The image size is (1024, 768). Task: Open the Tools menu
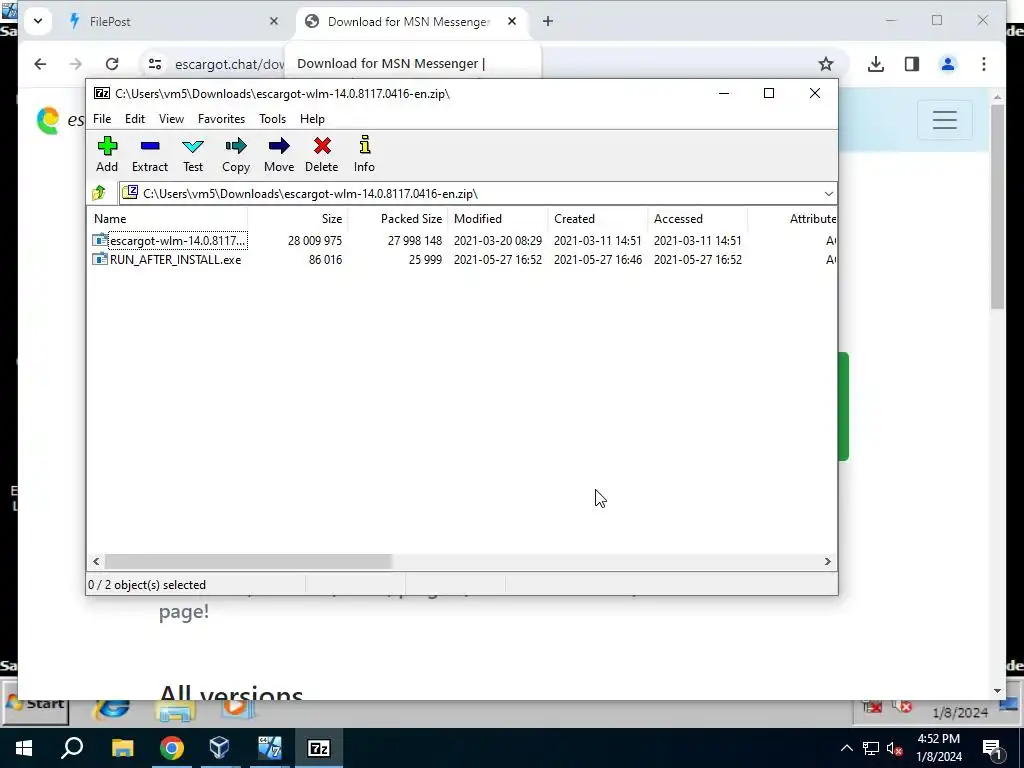pos(272,119)
